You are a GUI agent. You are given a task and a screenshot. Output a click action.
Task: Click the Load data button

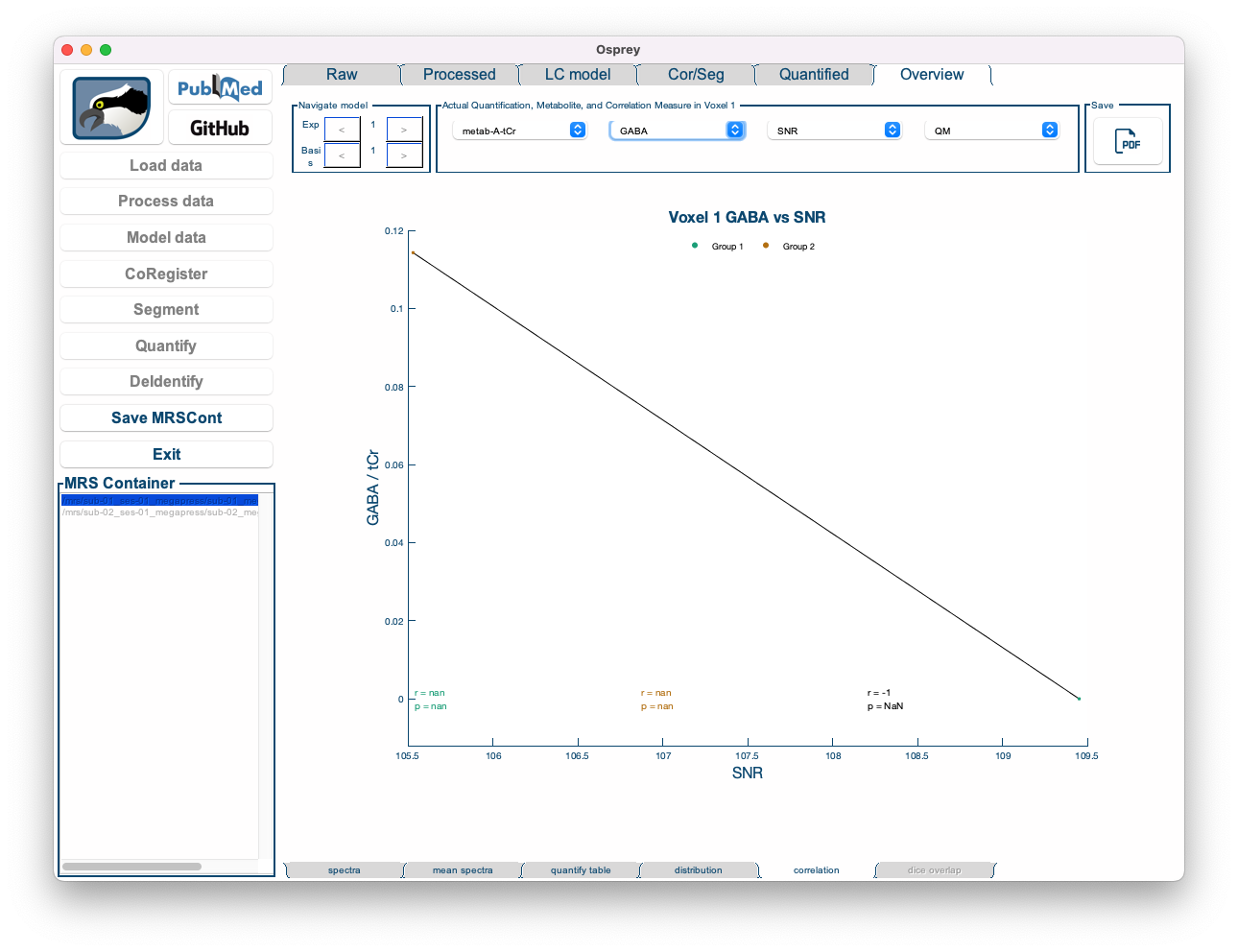[166, 165]
